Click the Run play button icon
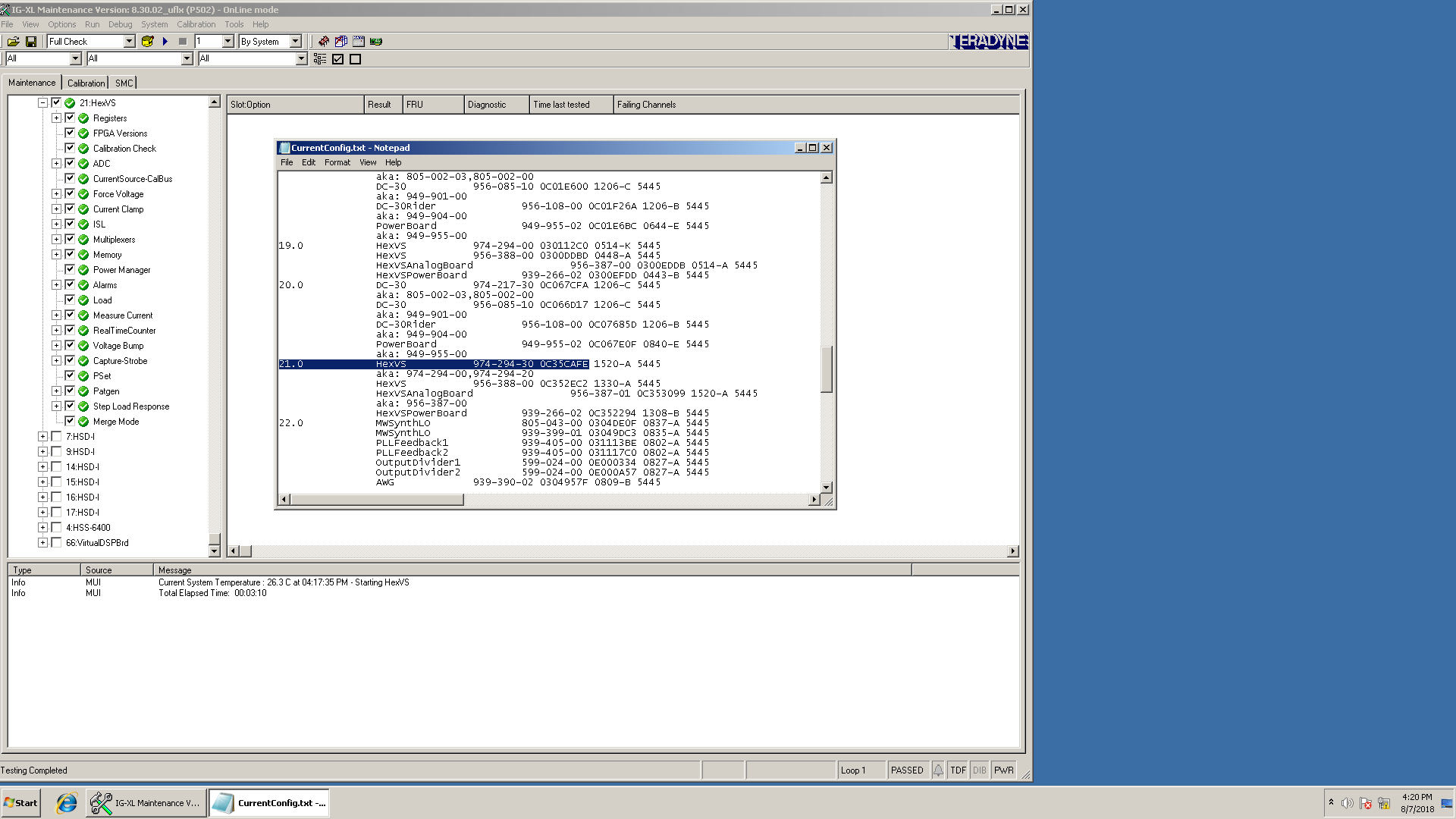This screenshot has height=819, width=1456. 165,41
